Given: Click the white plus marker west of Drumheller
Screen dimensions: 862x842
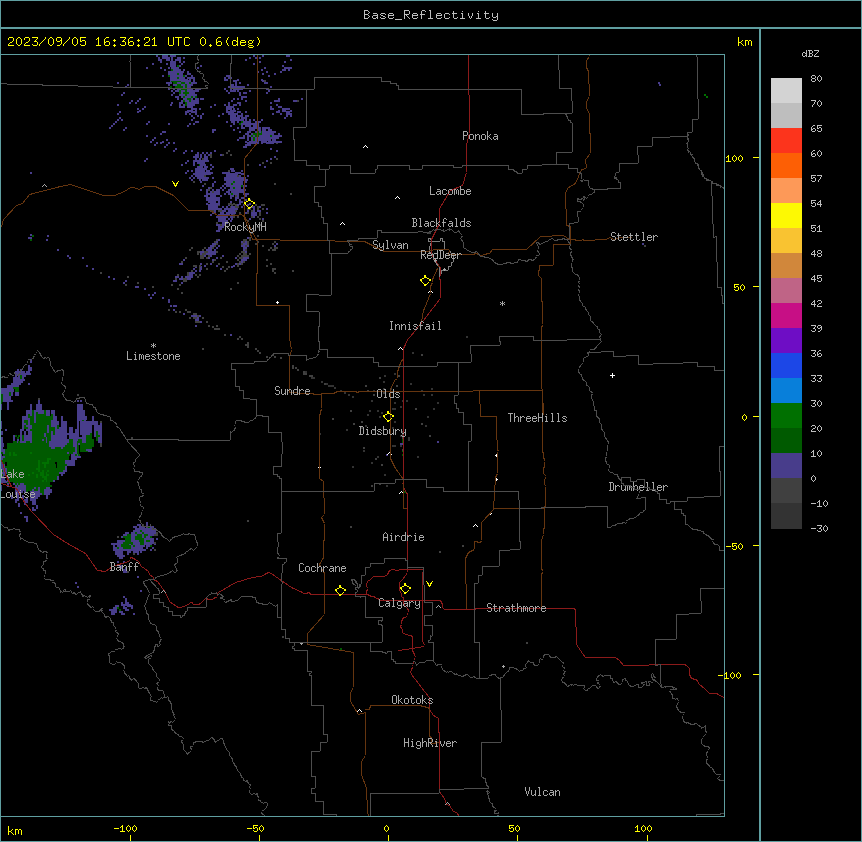Looking at the screenshot, I should coord(612,375).
